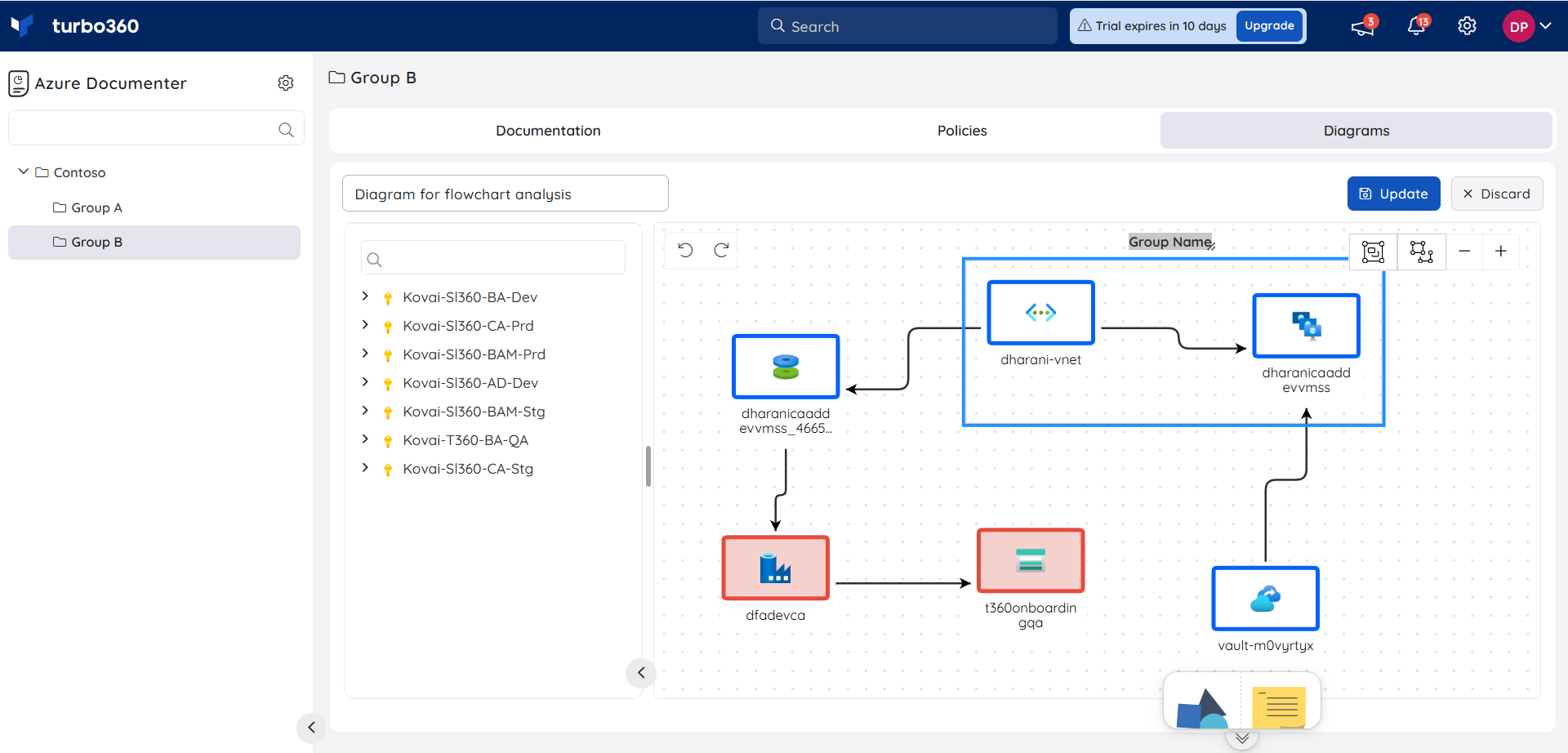Focus the global Search field
1568x753 pixels.
click(907, 26)
